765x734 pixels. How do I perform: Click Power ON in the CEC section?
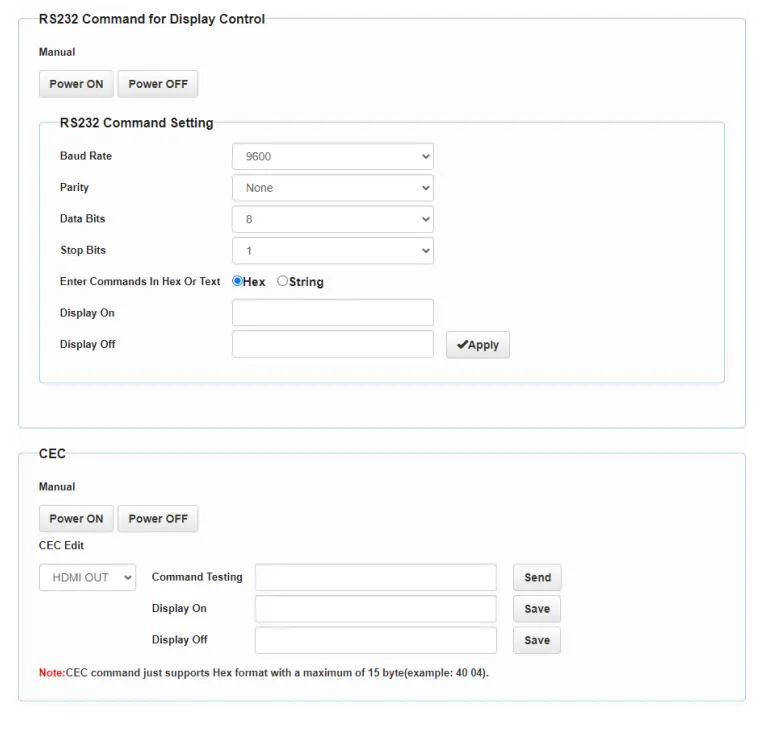pyautogui.click(x=76, y=519)
